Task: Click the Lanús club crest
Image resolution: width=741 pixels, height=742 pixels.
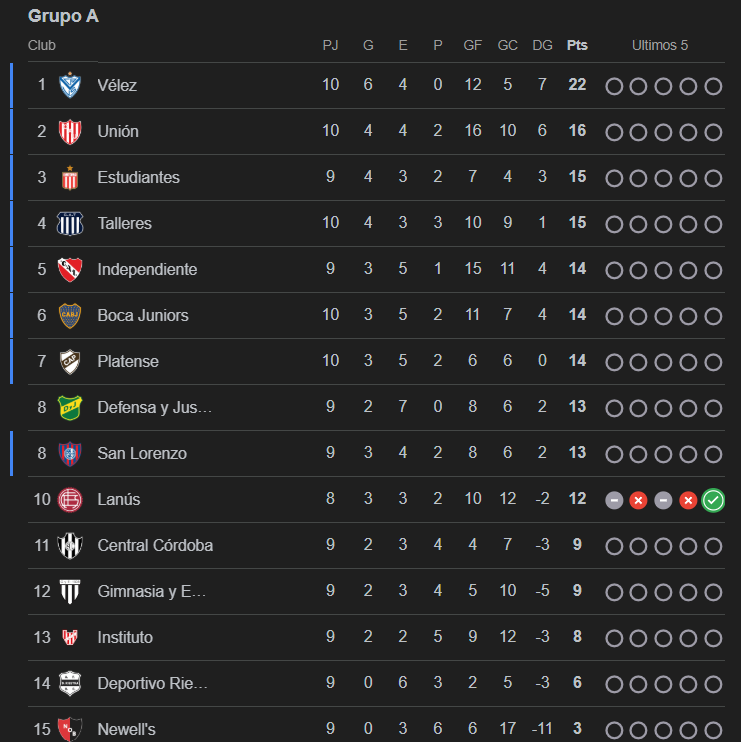Action: pos(70,499)
